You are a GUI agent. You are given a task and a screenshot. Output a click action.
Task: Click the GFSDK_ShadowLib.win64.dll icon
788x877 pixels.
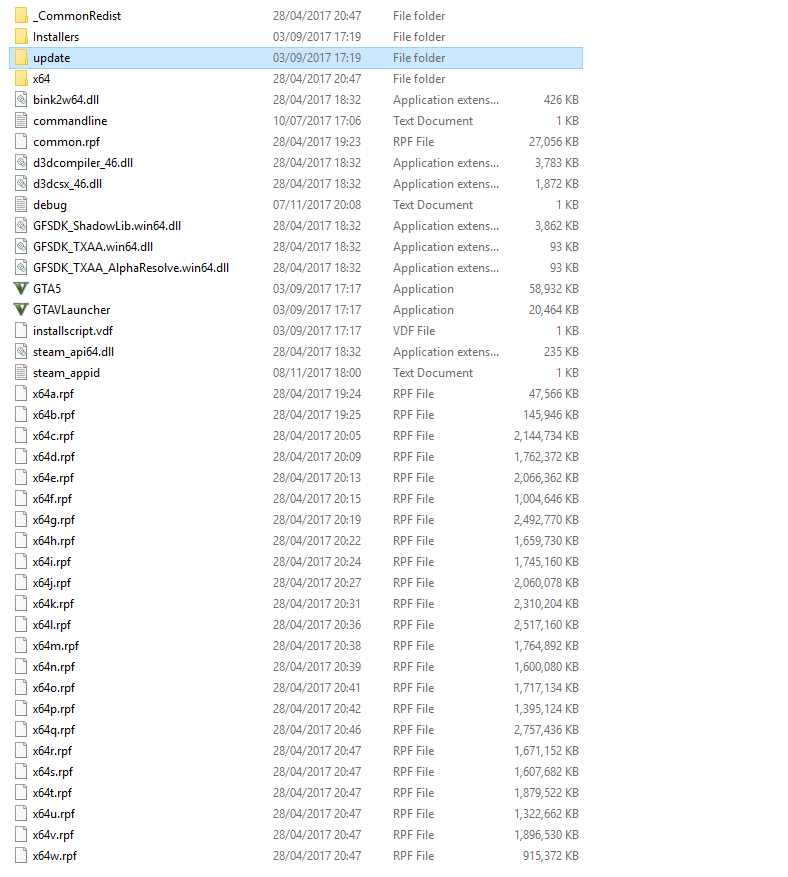point(21,225)
